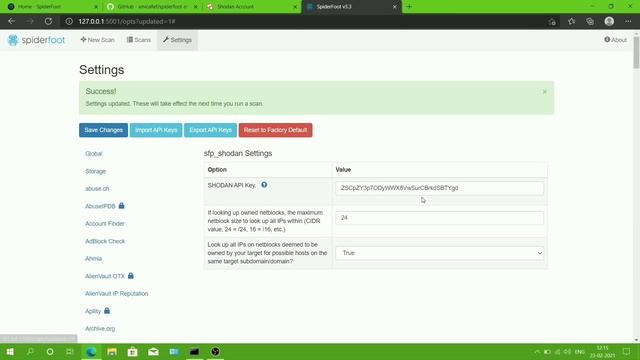Open notification center in system tray
640x360 pixels.
tap(627, 351)
